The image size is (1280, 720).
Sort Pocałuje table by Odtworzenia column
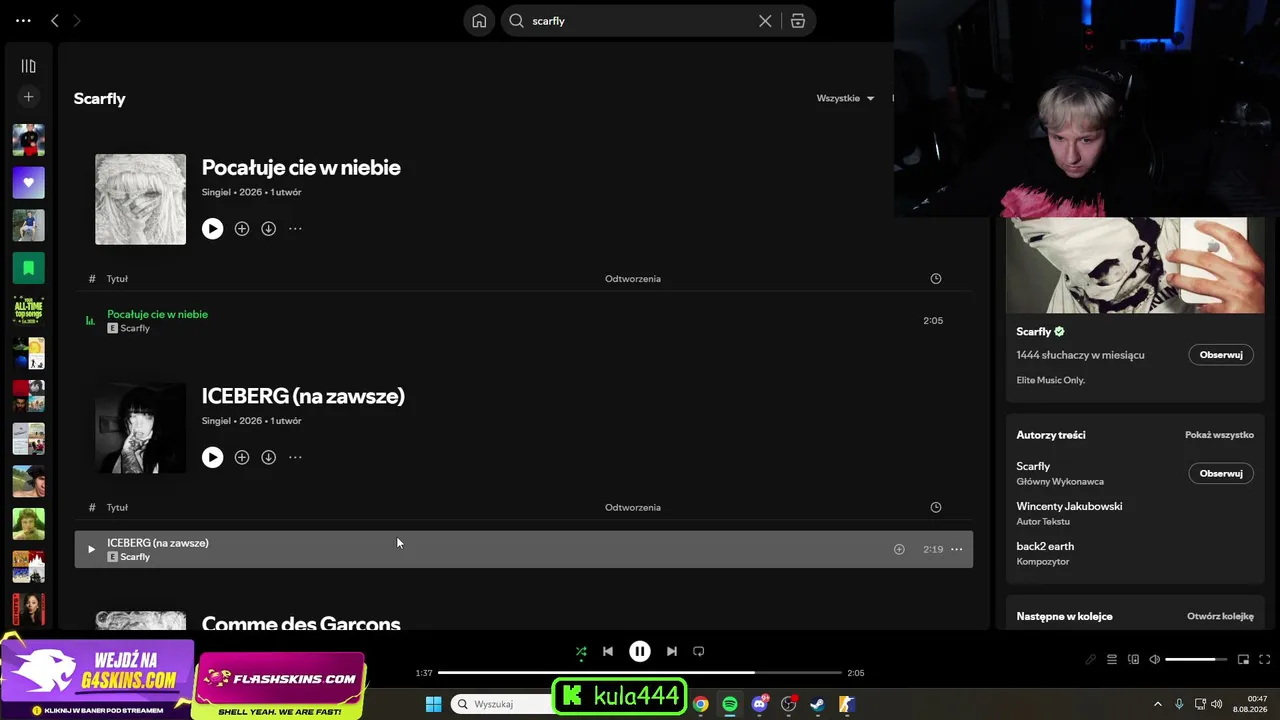click(x=633, y=279)
